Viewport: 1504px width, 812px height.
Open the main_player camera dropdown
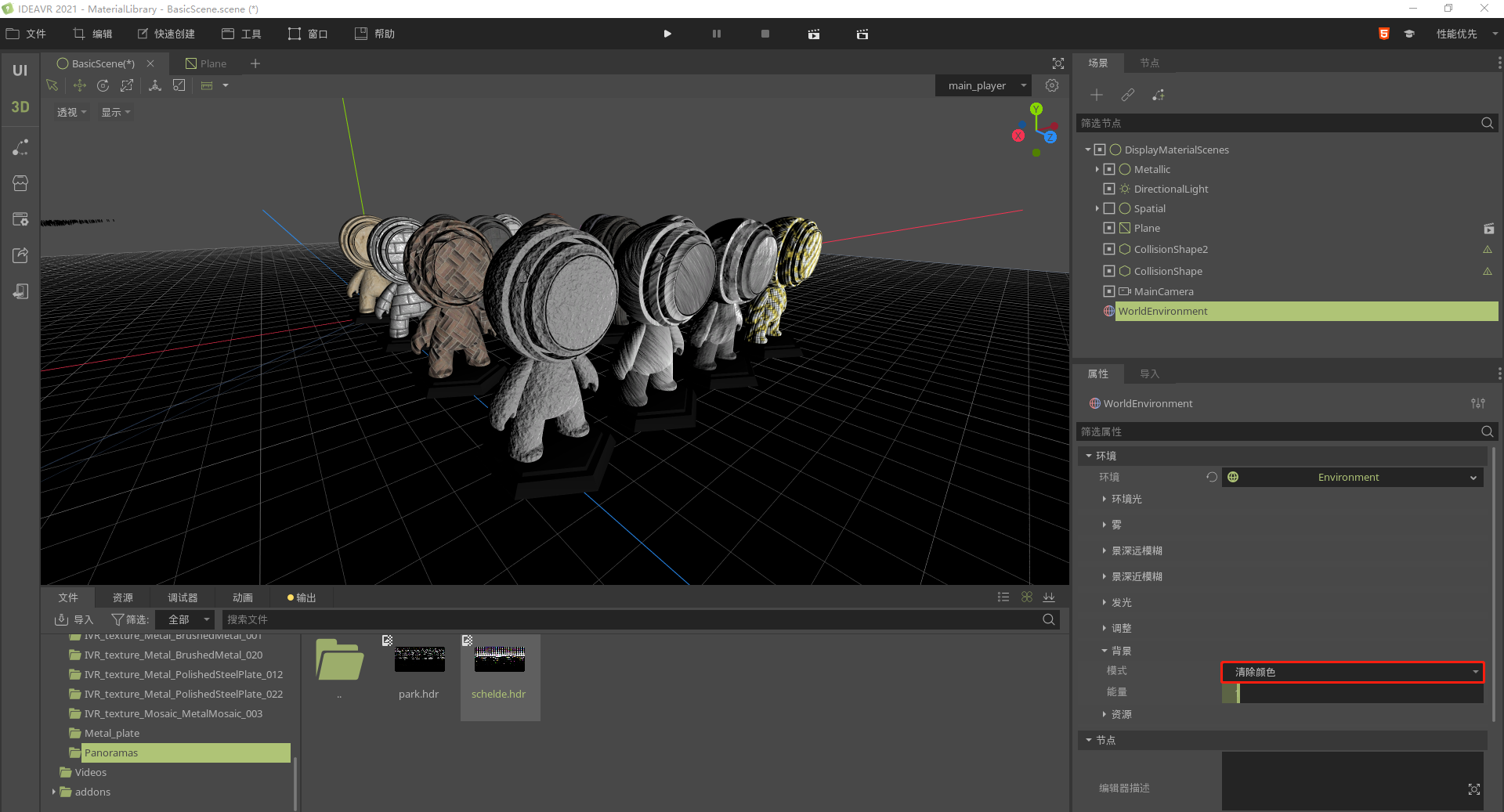tap(984, 85)
